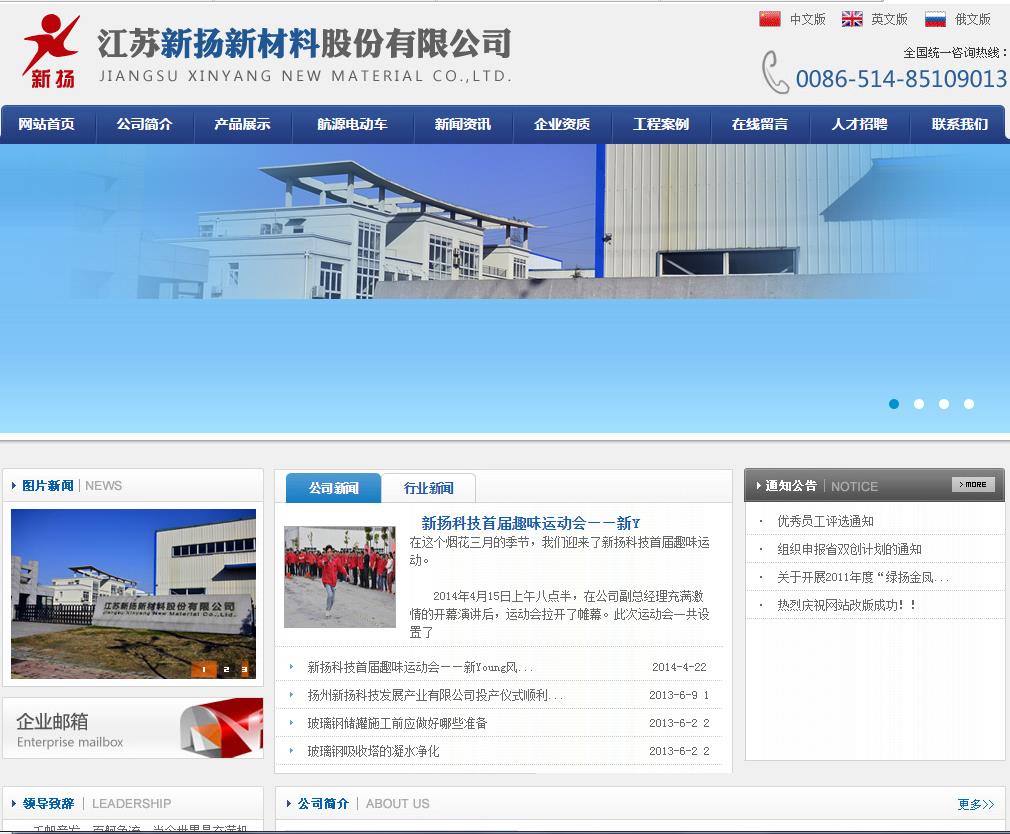
Task: Show picture news slide 2
Action: 225,670
